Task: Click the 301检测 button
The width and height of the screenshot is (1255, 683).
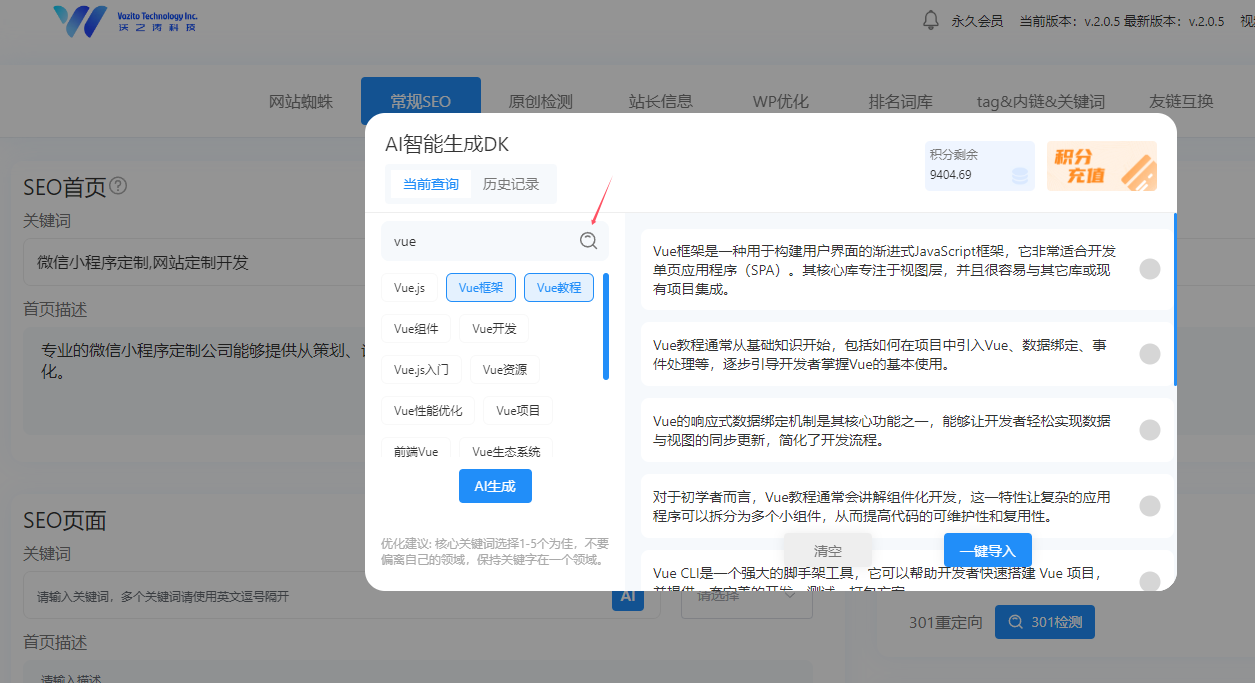Action: 1045,622
